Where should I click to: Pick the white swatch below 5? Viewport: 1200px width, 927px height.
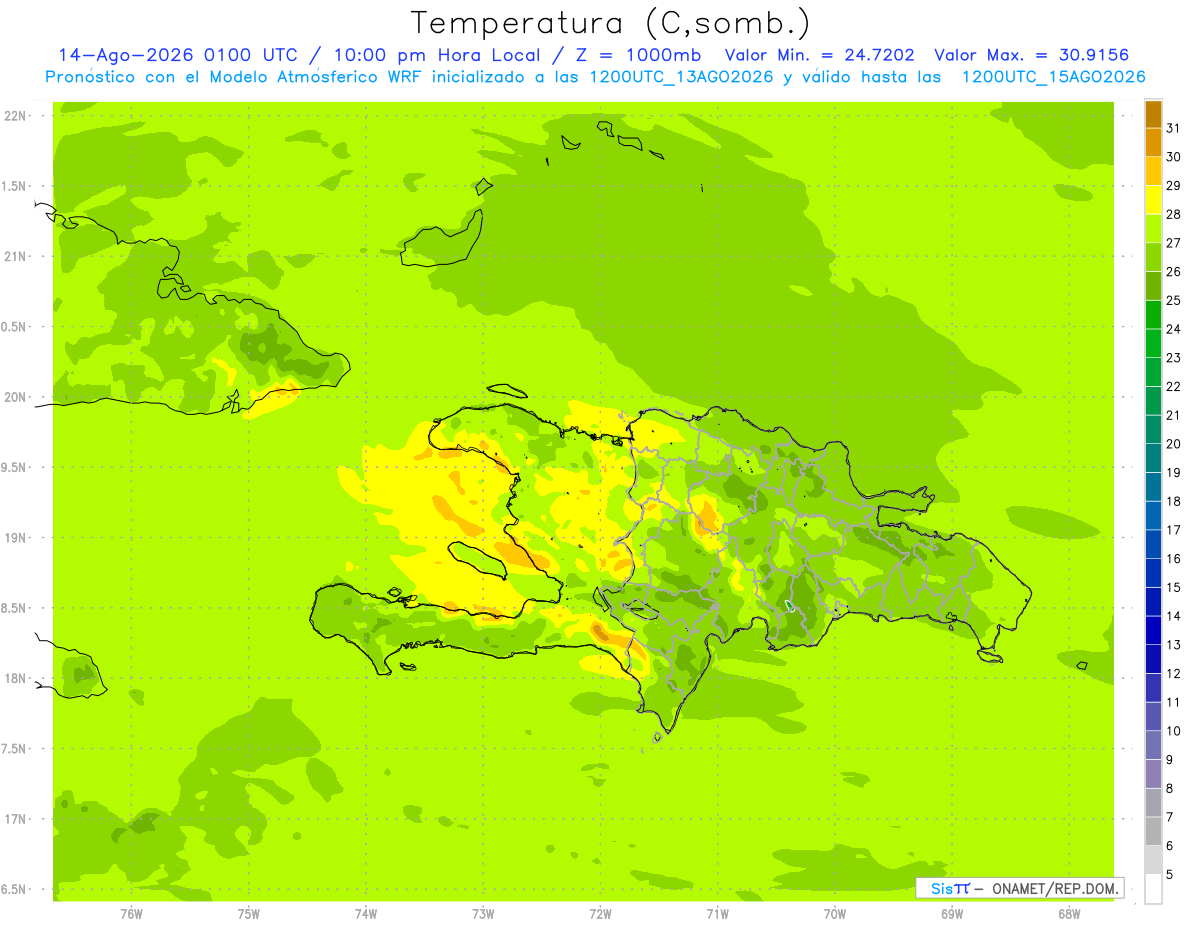(1153, 888)
